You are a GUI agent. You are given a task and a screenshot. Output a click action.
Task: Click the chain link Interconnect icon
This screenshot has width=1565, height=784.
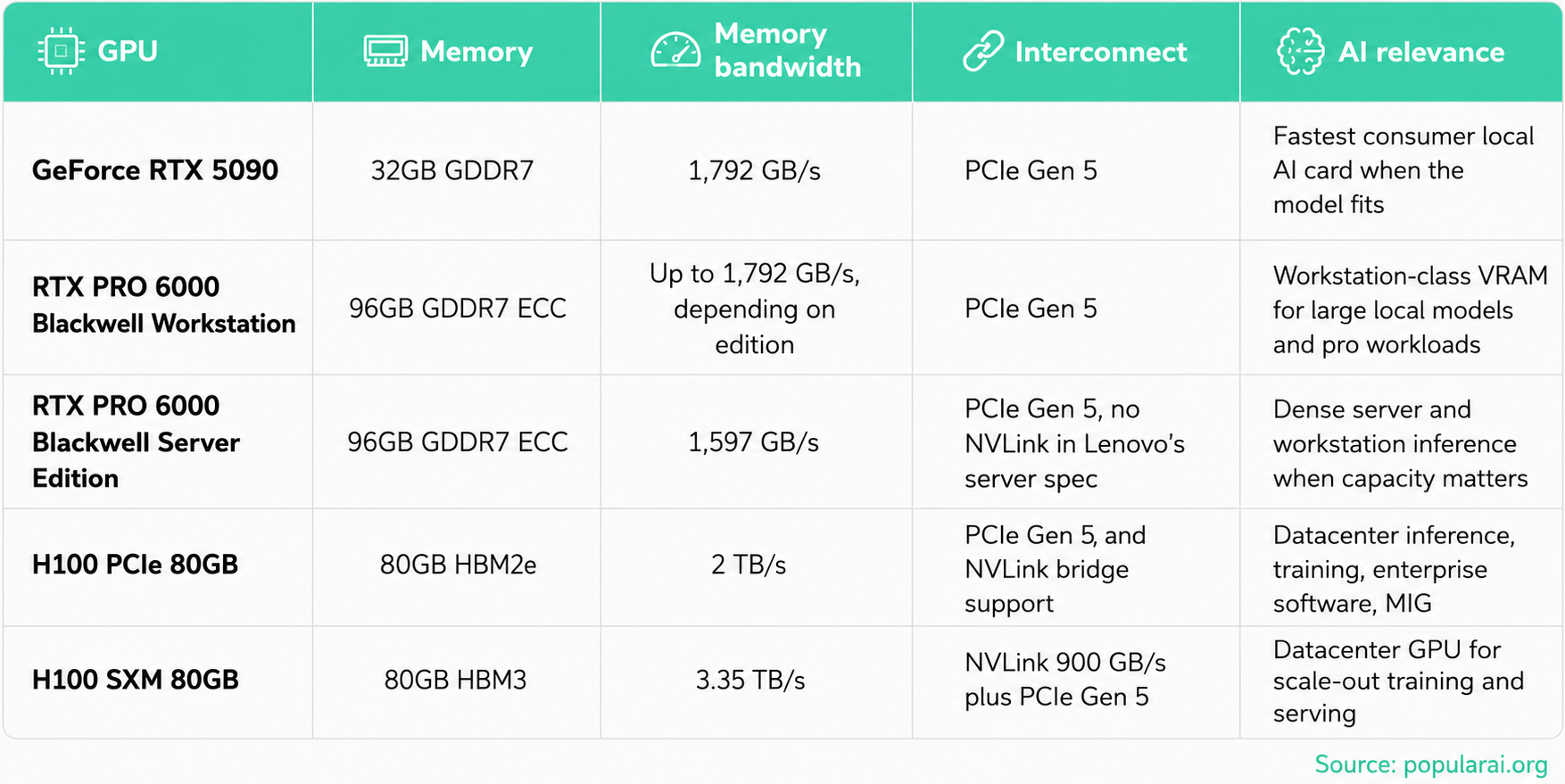(983, 51)
